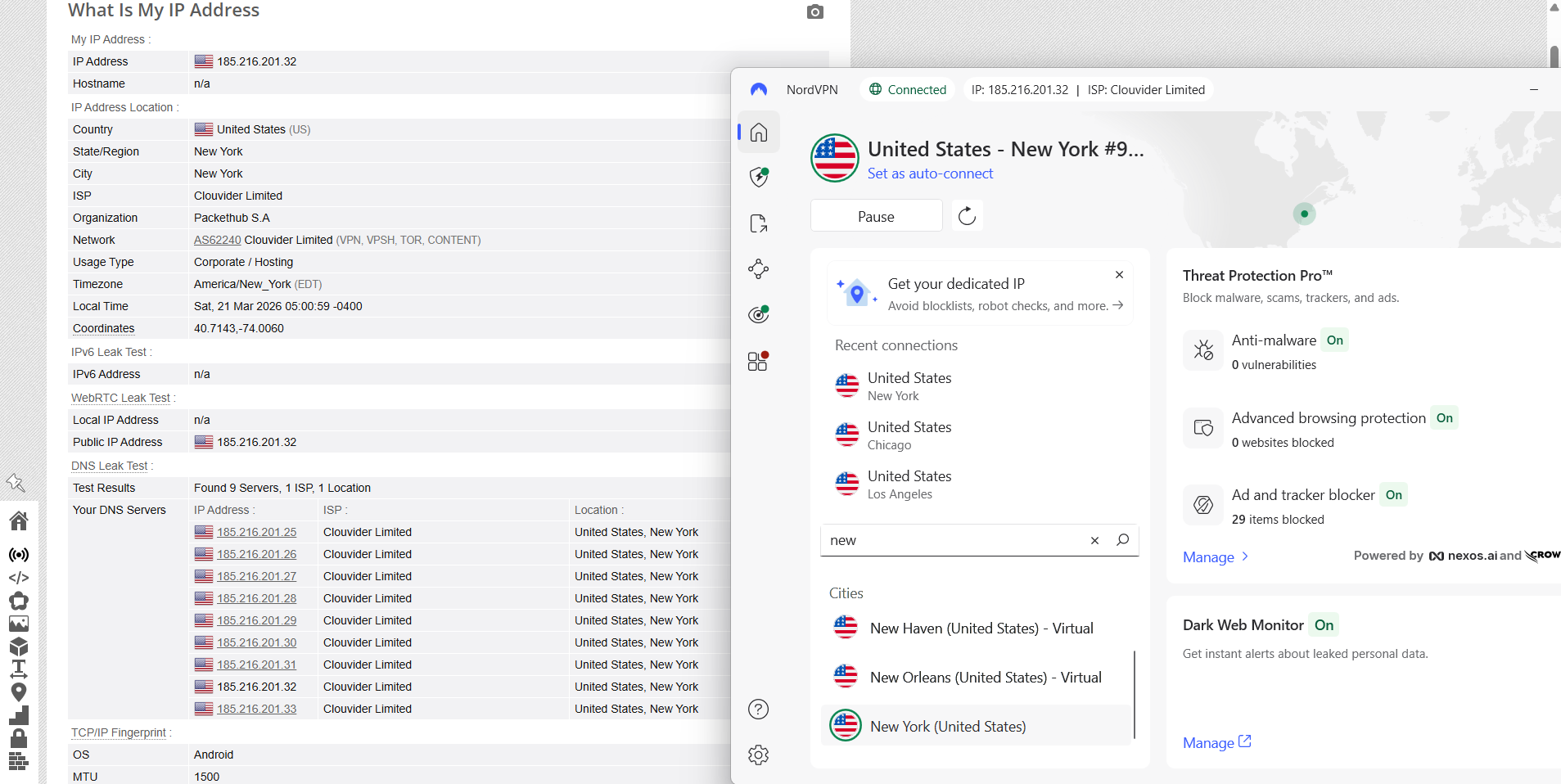The image size is (1561, 784).
Task: Click the webpage vertical scrollbar thumb
Action: coord(1554,56)
